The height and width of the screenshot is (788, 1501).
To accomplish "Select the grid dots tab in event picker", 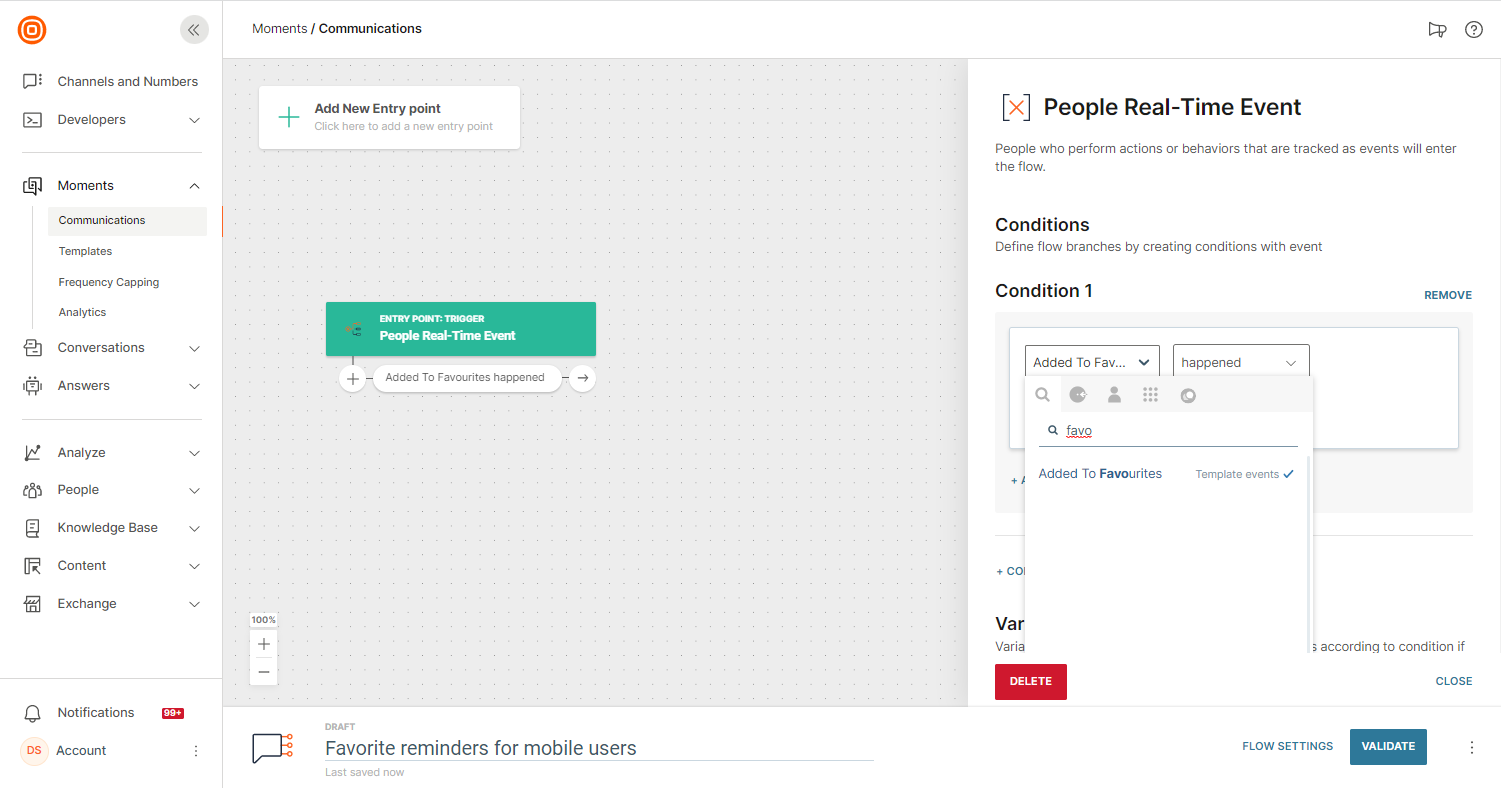I will click(1150, 395).
